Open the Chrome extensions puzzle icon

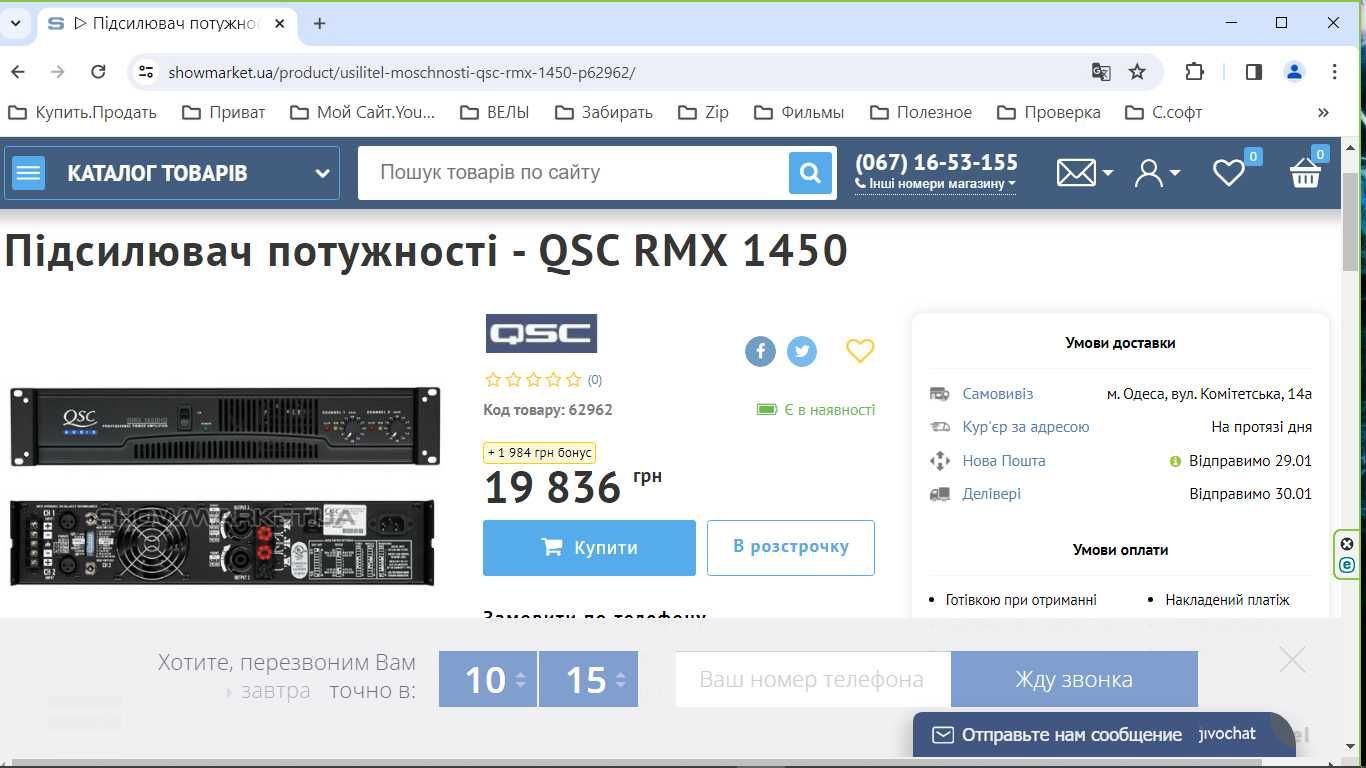point(1194,72)
